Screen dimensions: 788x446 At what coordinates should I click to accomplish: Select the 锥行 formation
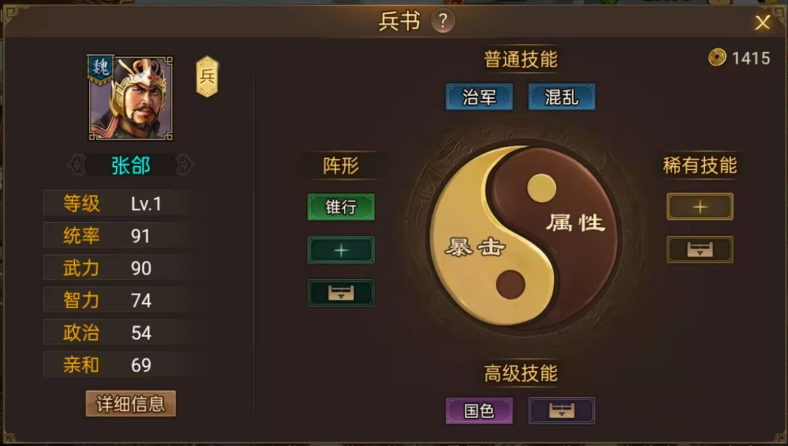341,207
